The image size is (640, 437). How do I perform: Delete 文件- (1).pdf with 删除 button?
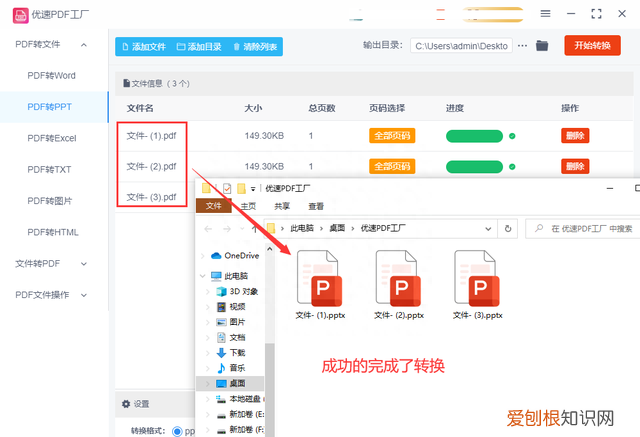click(575, 135)
